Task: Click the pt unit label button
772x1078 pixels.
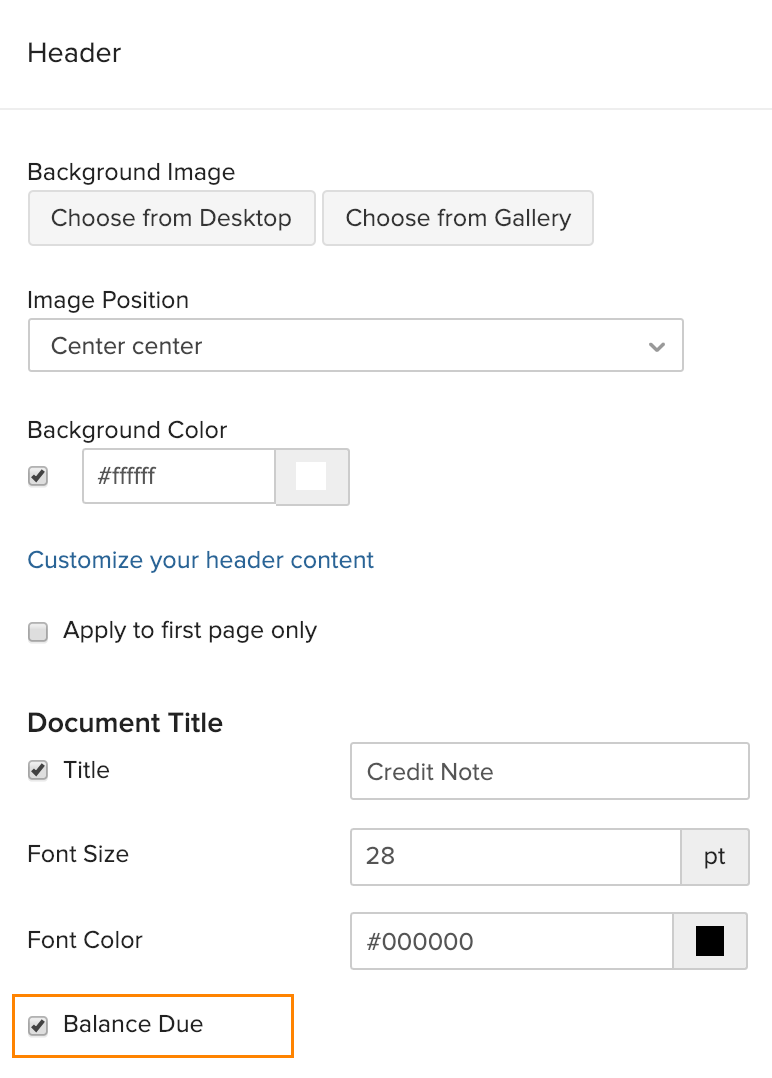Action: coord(714,857)
